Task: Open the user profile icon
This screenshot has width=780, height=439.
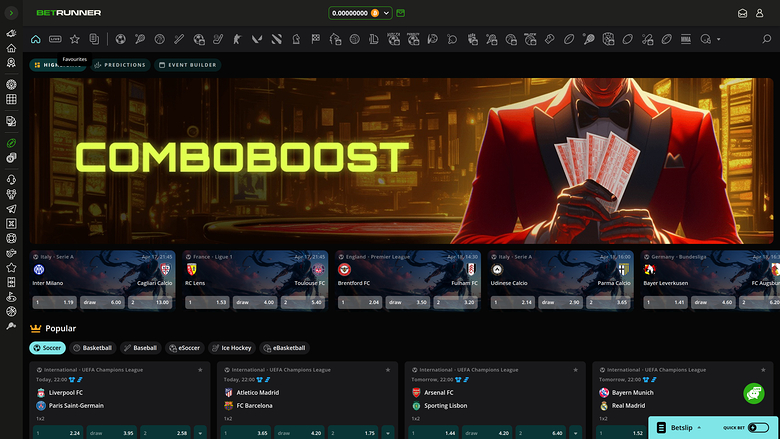Action: (760, 13)
